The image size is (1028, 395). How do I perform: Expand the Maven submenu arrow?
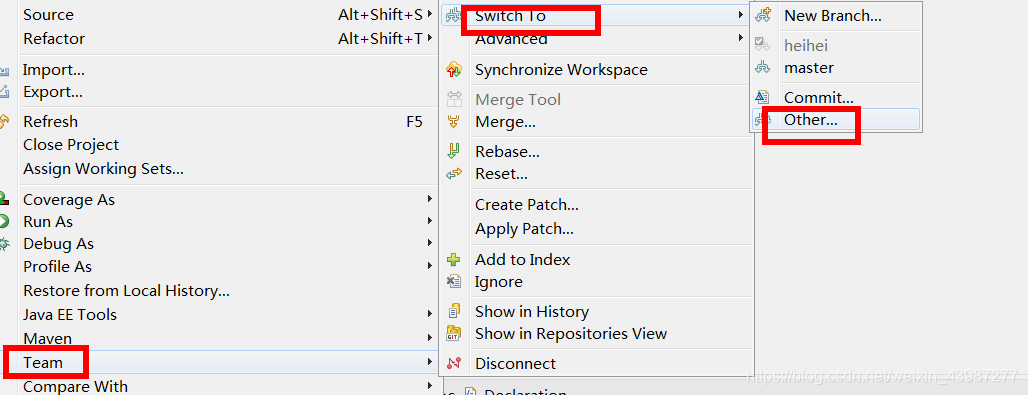coord(429,338)
